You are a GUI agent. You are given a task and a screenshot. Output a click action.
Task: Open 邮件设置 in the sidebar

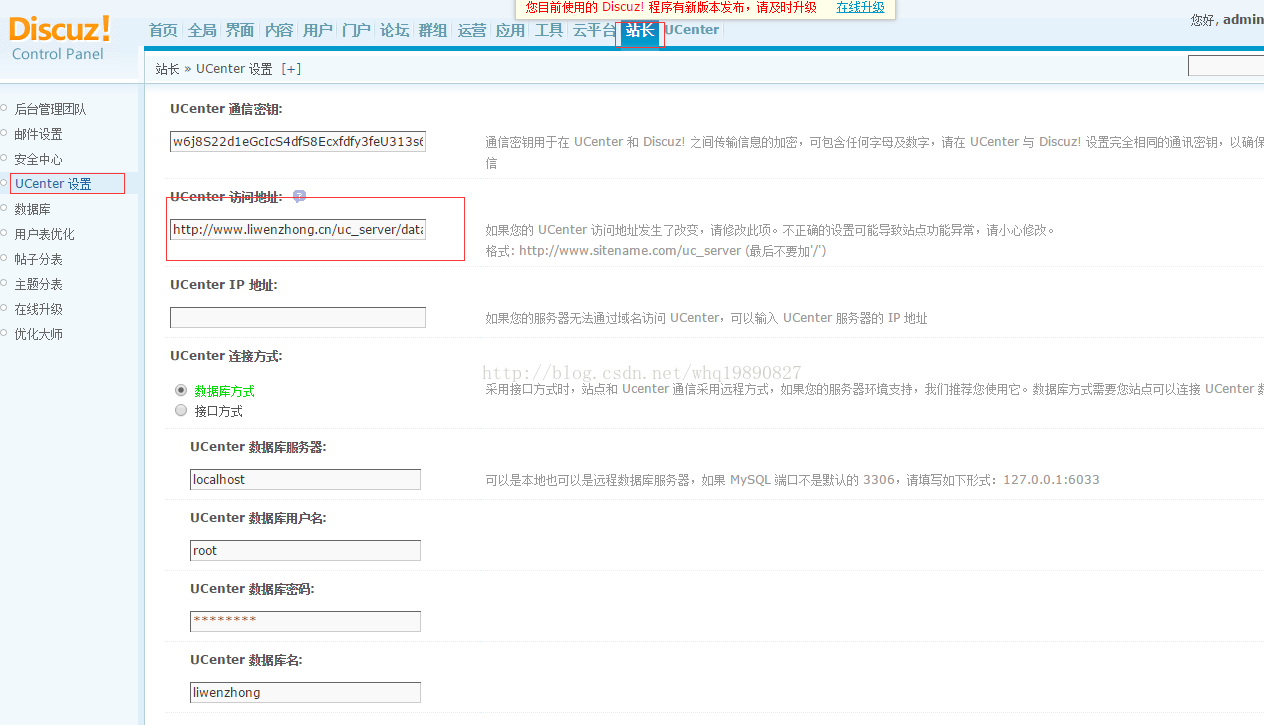pos(38,134)
